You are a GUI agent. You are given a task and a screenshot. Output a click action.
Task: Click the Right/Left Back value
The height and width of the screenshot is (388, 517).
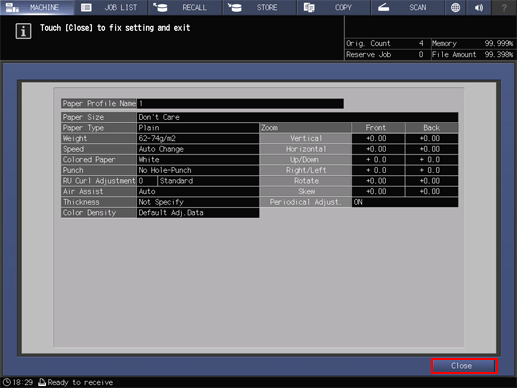432,170
